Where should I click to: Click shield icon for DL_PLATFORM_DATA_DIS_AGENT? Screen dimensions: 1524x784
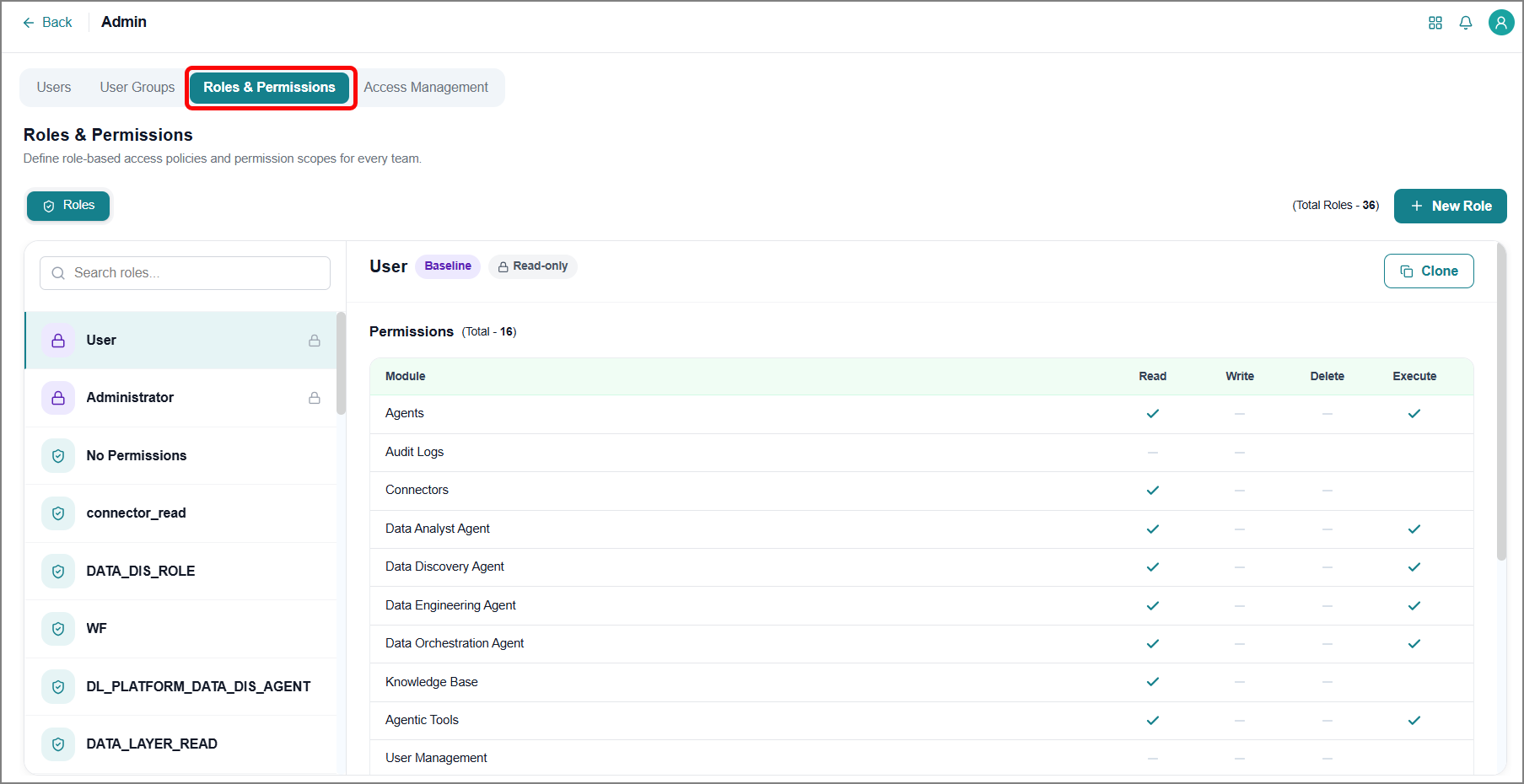(x=58, y=687)
